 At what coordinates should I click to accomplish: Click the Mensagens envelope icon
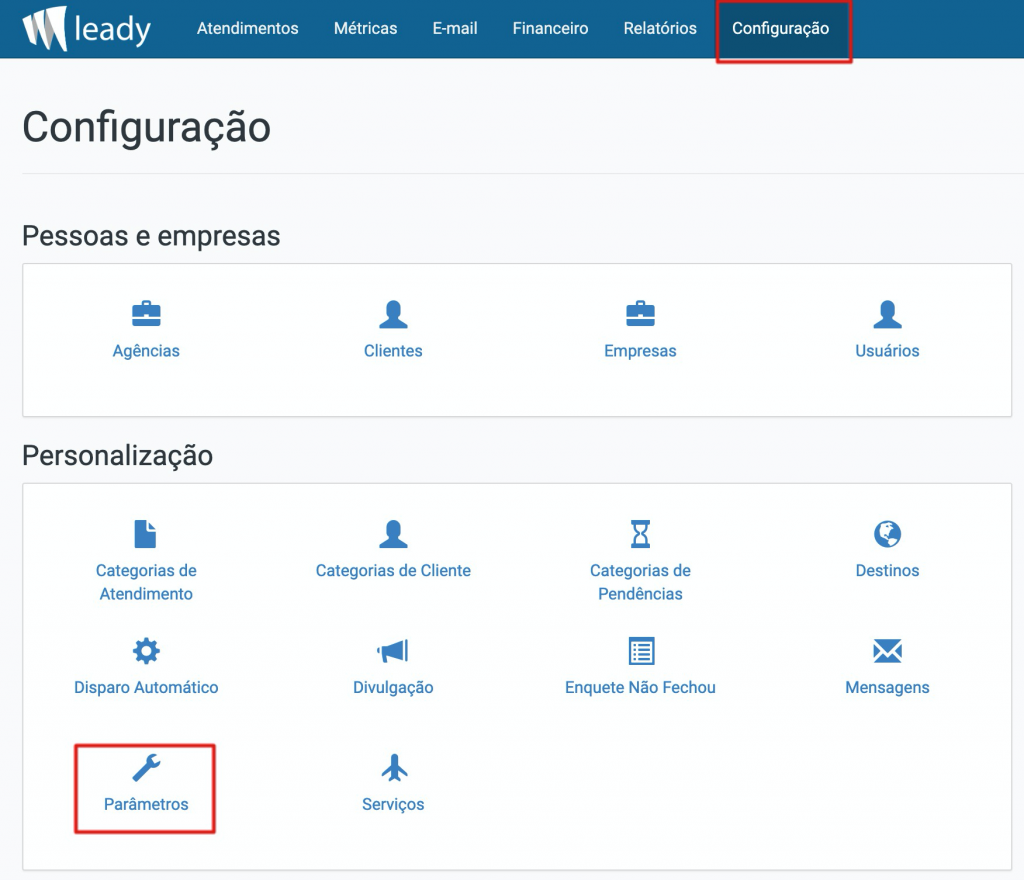click(x=888, y=651)
